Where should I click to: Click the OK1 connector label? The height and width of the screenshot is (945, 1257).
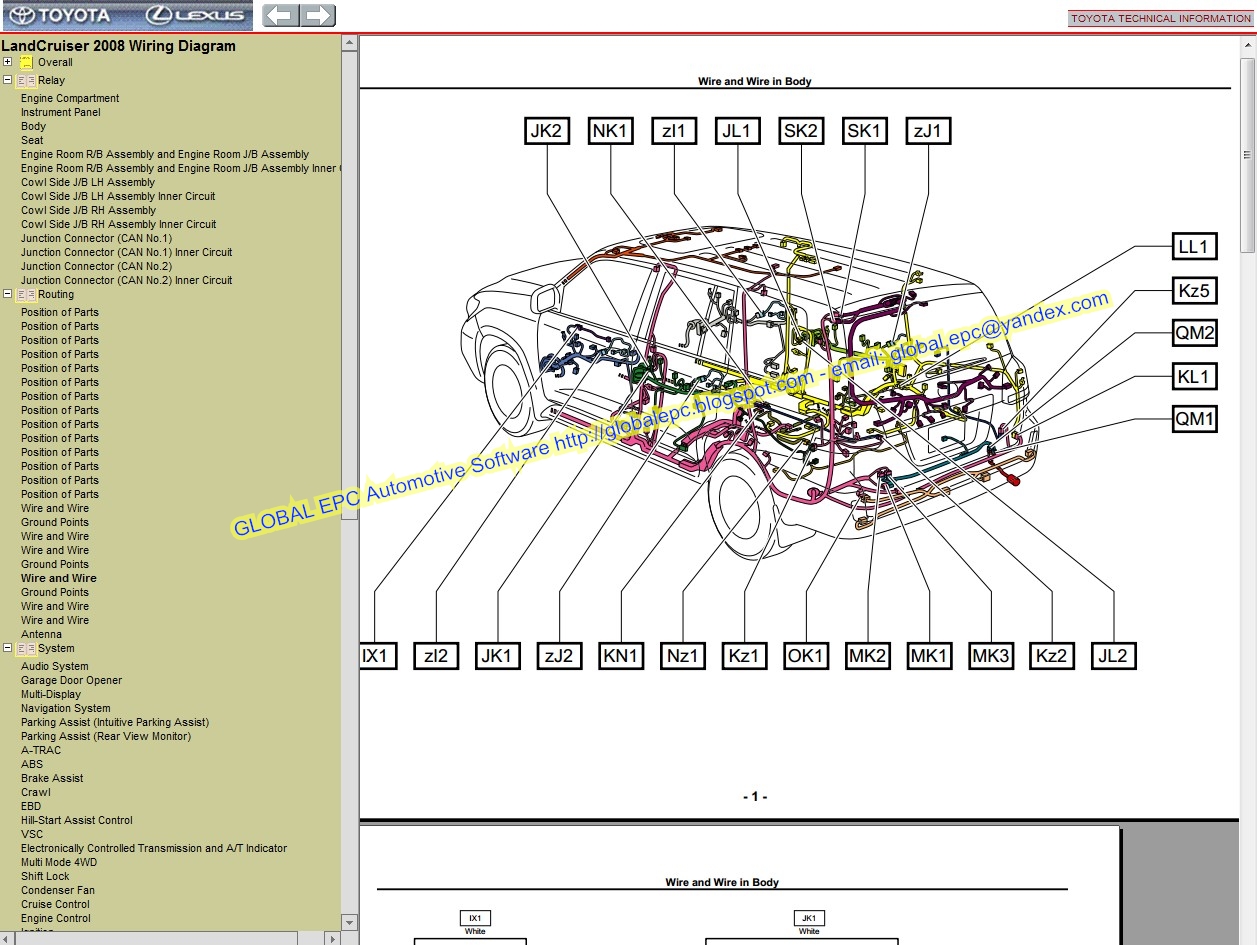(x=805, y=656)
